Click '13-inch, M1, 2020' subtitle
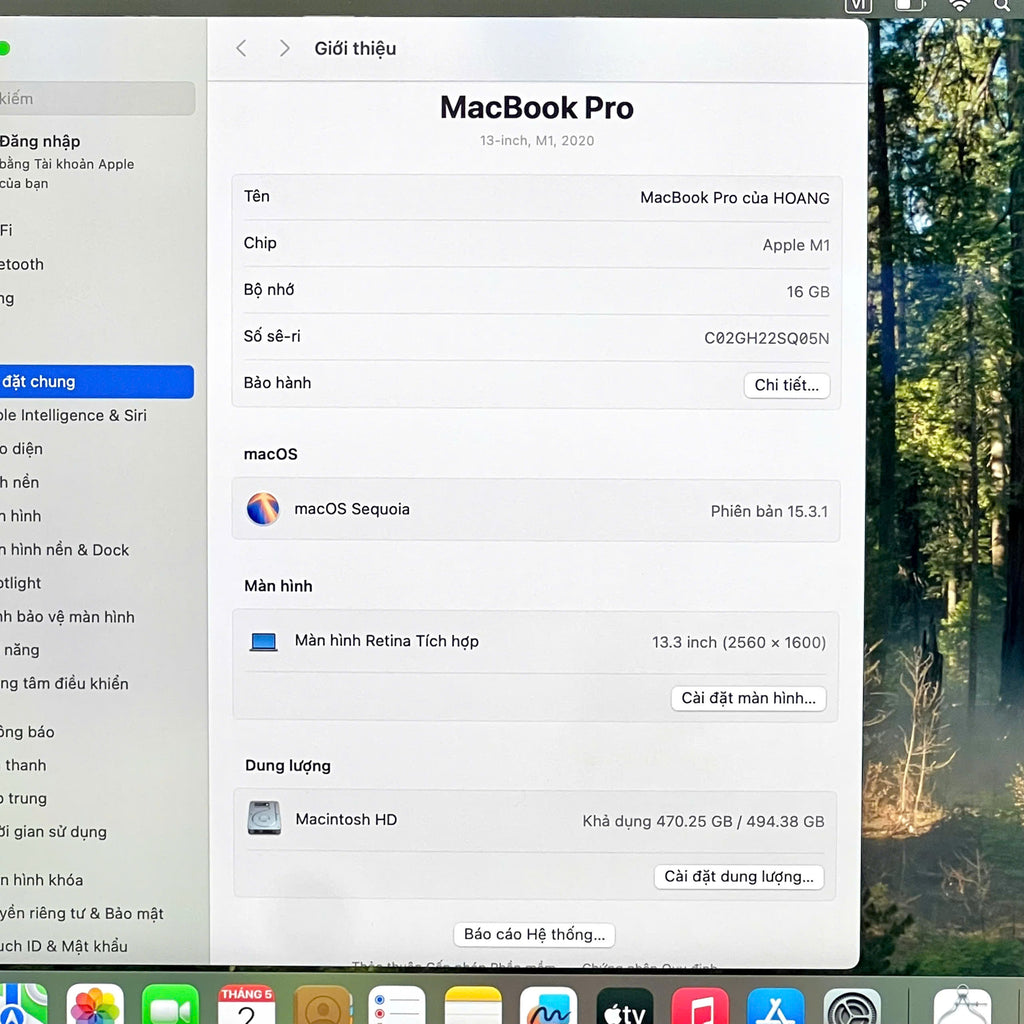 click(x=537, y=140)
